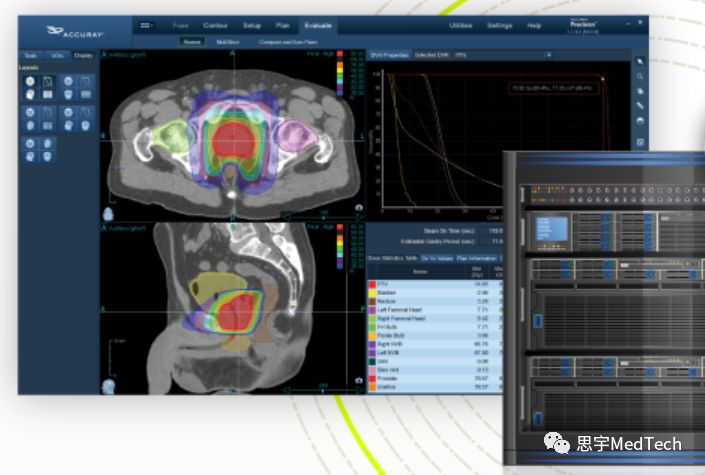Click the head orientation icon in axial view
Image resolution: width=705 pixels, height=475 pixels.
(x=108, y=214)
